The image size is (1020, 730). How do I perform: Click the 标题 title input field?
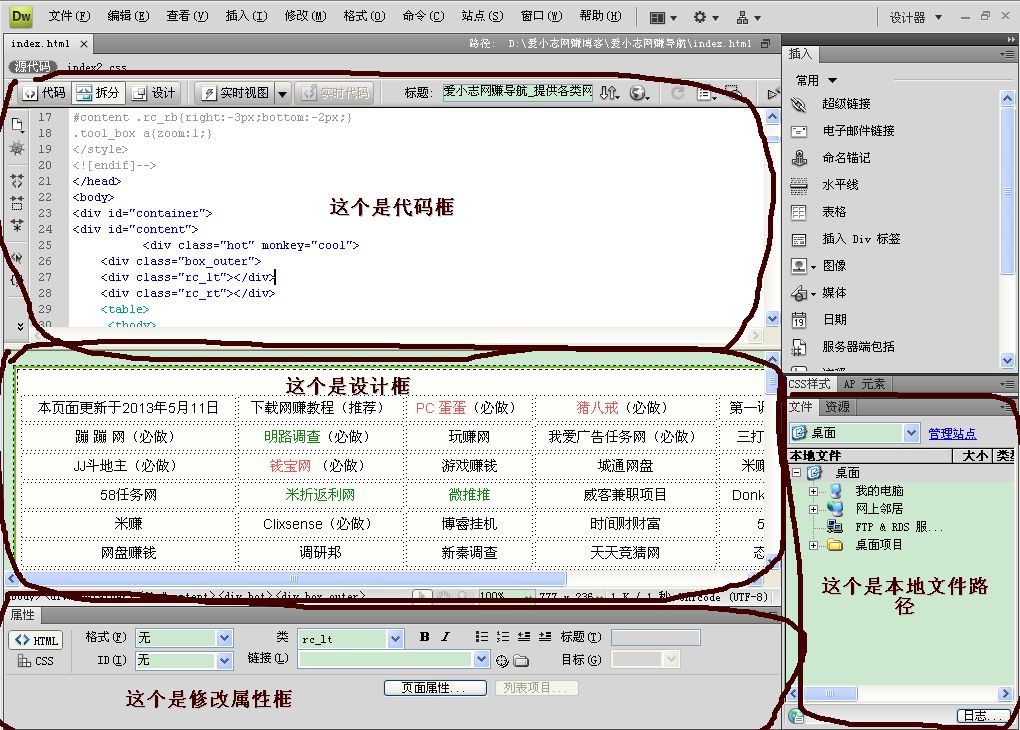(518, 92)
